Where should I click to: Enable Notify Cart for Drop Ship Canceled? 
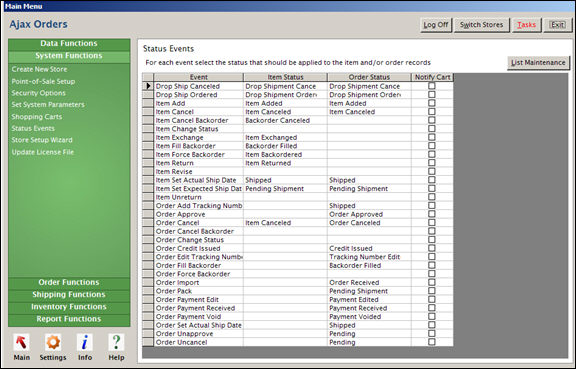click(x=432, y=86)
